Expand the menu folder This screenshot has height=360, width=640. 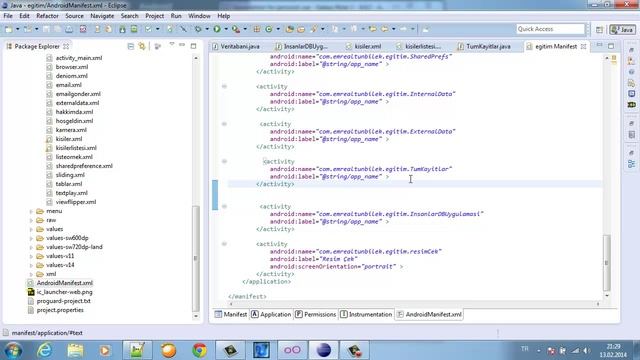(31, 211)
